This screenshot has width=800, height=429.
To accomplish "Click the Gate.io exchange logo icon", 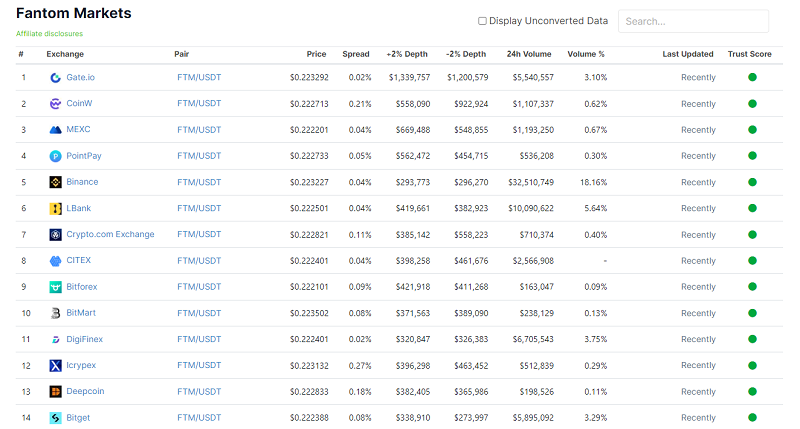I will click(x=56, y=77).
